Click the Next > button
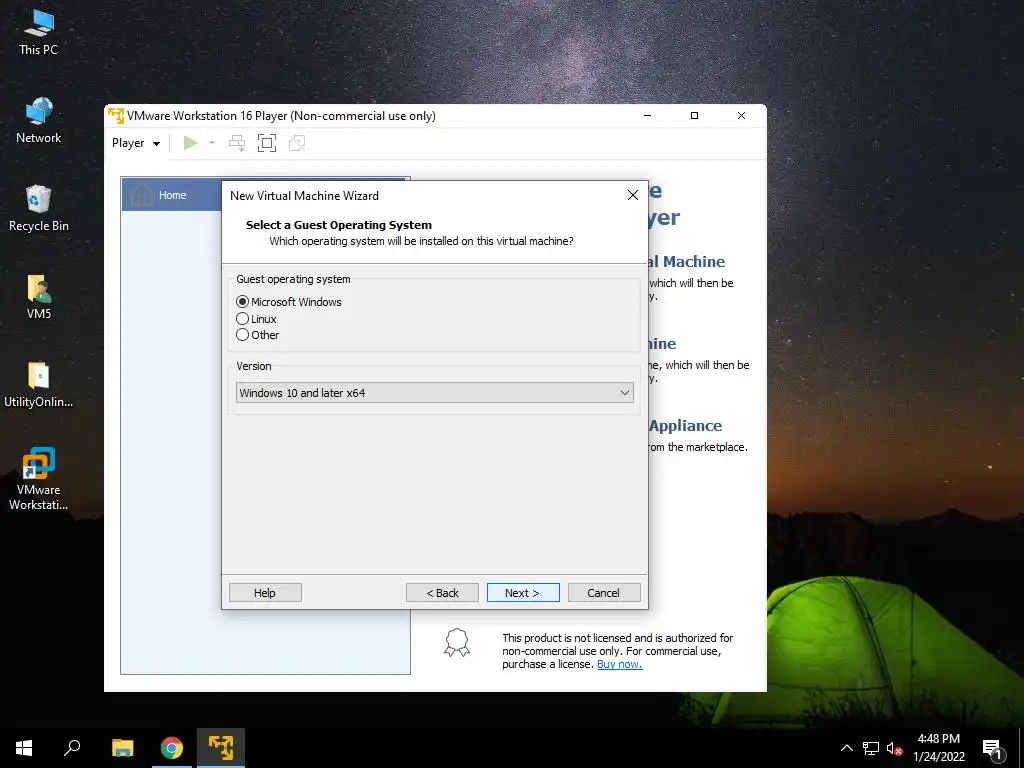This screenshot has width=1024, height=768. 523,592
